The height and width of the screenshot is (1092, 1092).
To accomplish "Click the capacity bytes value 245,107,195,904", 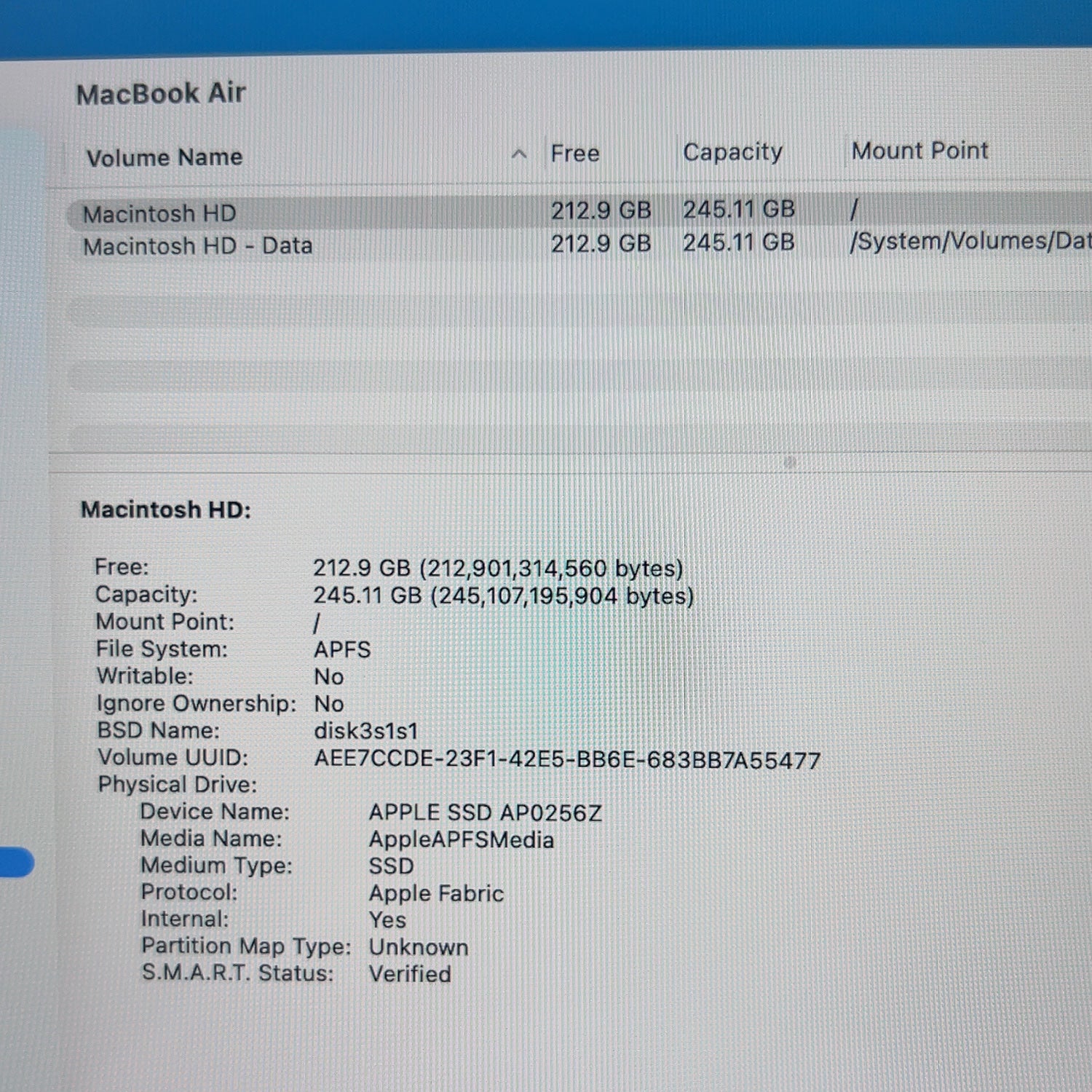I will pyautogui.click(x=562, y=596).
